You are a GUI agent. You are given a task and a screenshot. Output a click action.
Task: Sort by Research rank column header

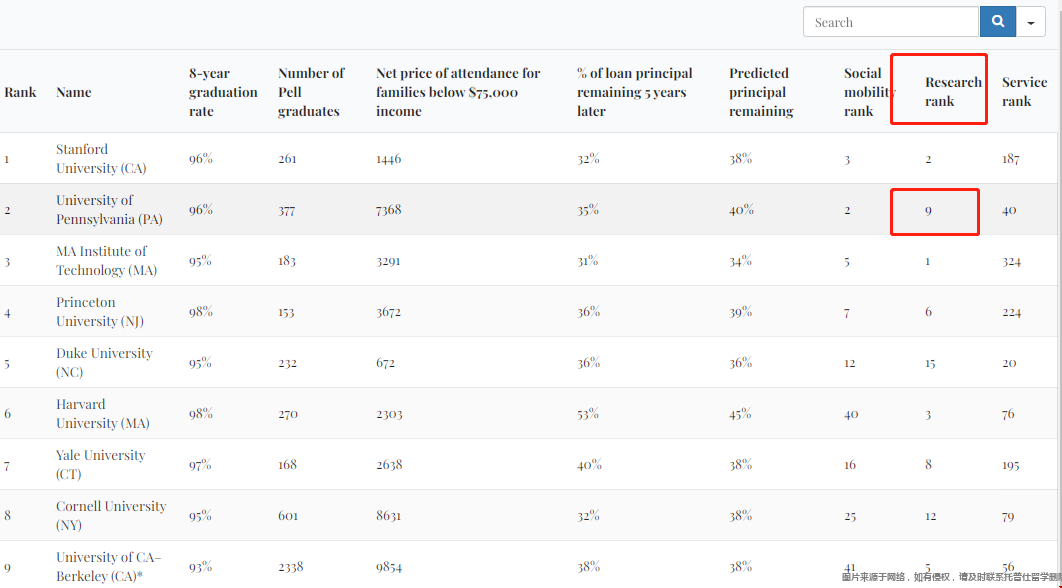[952, 92]
